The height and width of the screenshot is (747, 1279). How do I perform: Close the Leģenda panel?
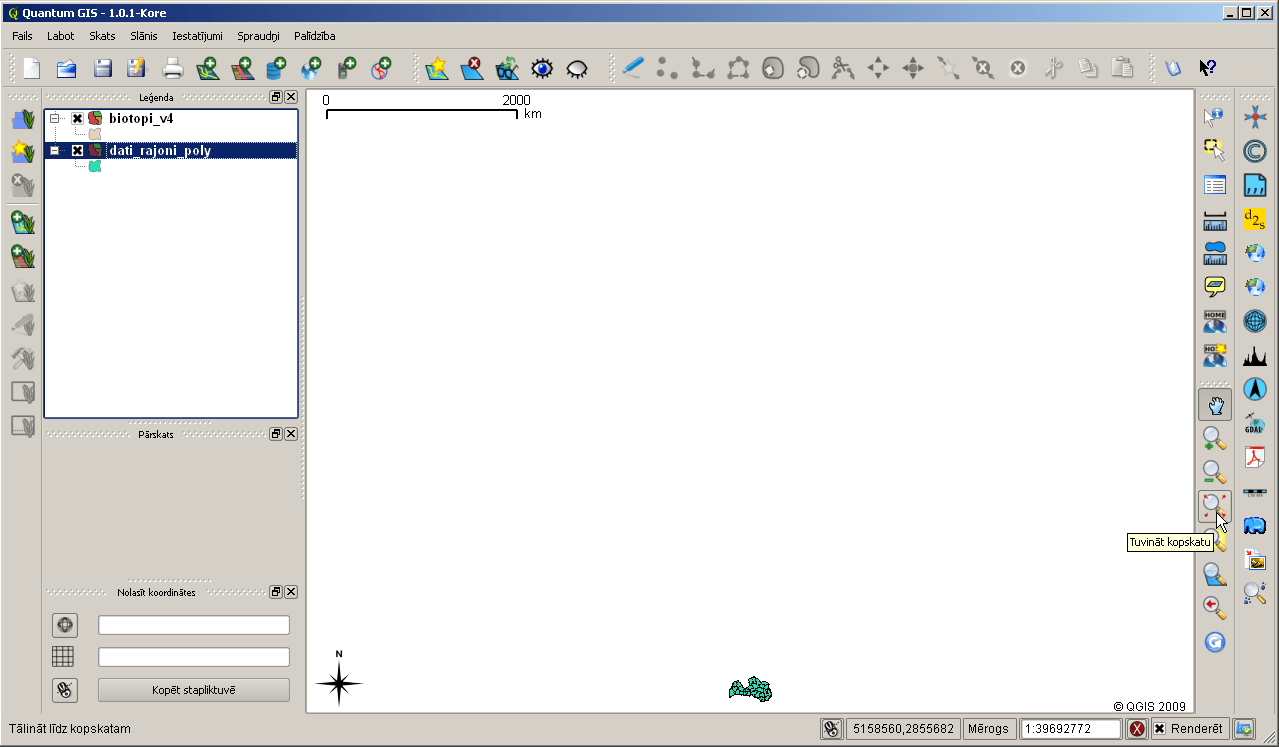click(291, 97)
